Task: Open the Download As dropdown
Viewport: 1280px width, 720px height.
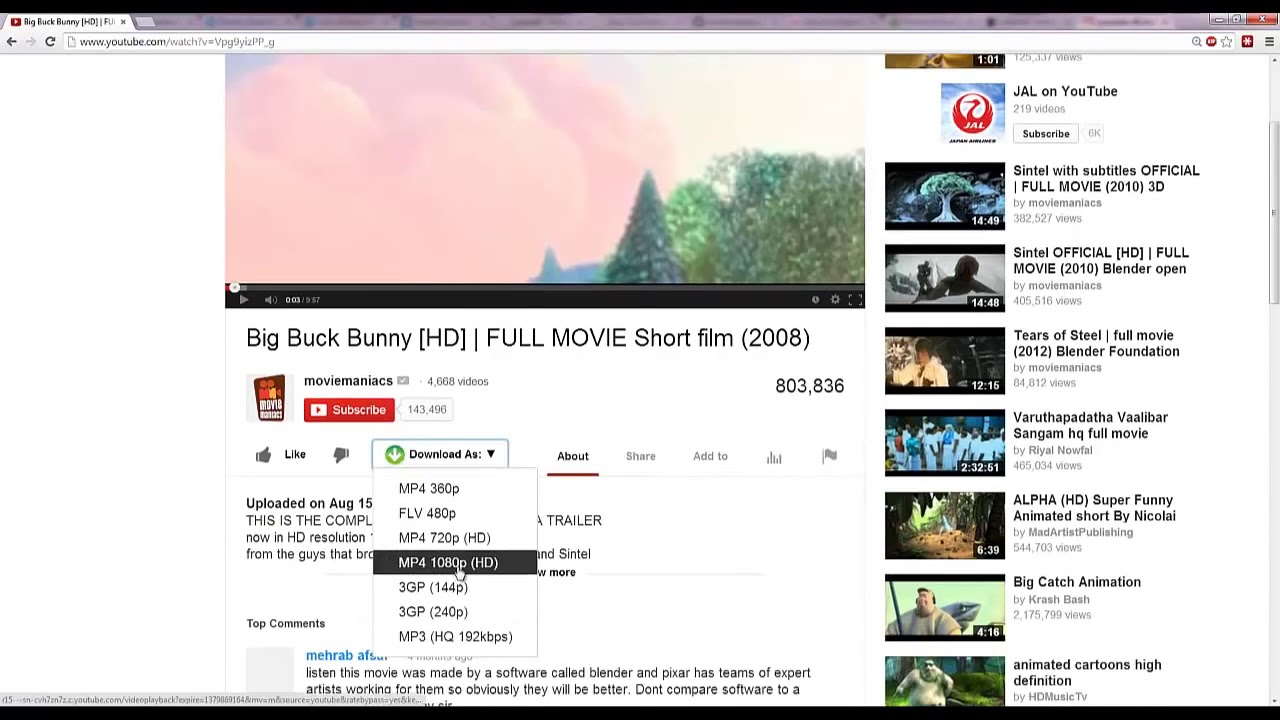Action: coord(440,454)
